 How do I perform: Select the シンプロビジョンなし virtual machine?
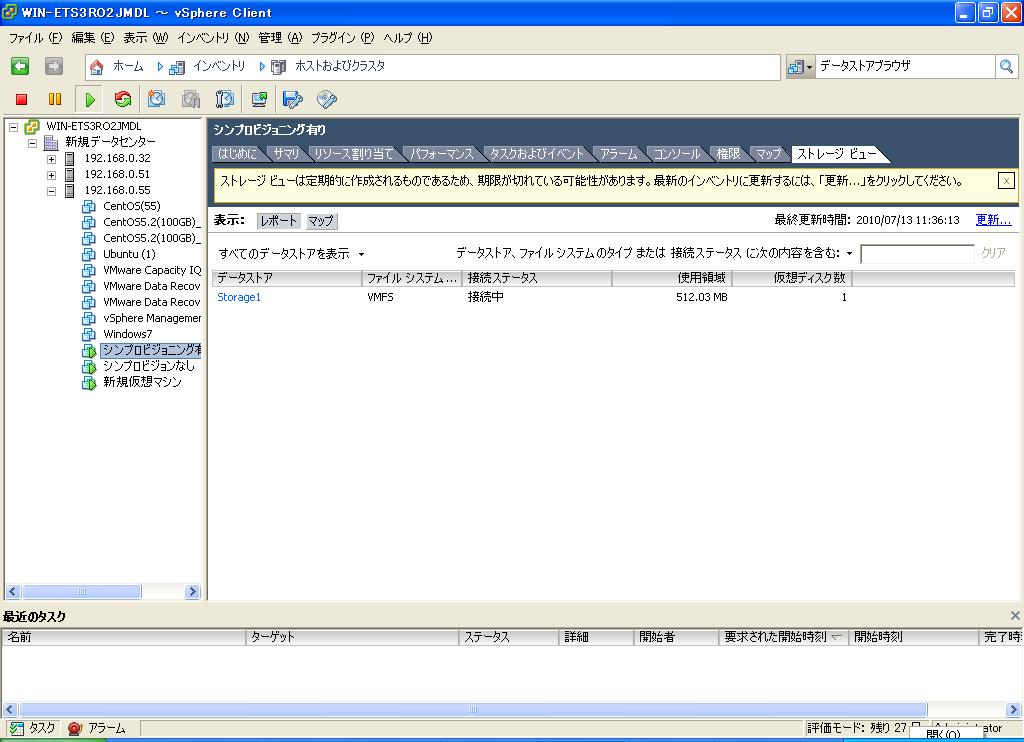pyautogui.click(x=149, y=366)
